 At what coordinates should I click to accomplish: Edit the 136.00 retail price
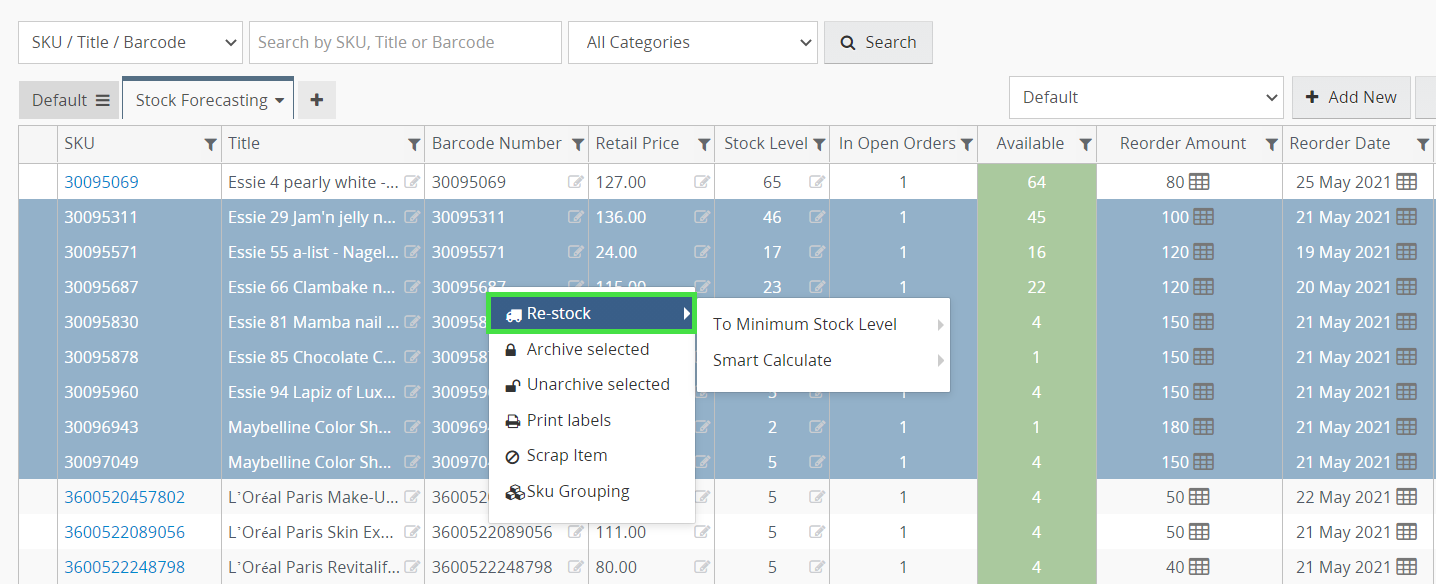[x=703, y=217]
